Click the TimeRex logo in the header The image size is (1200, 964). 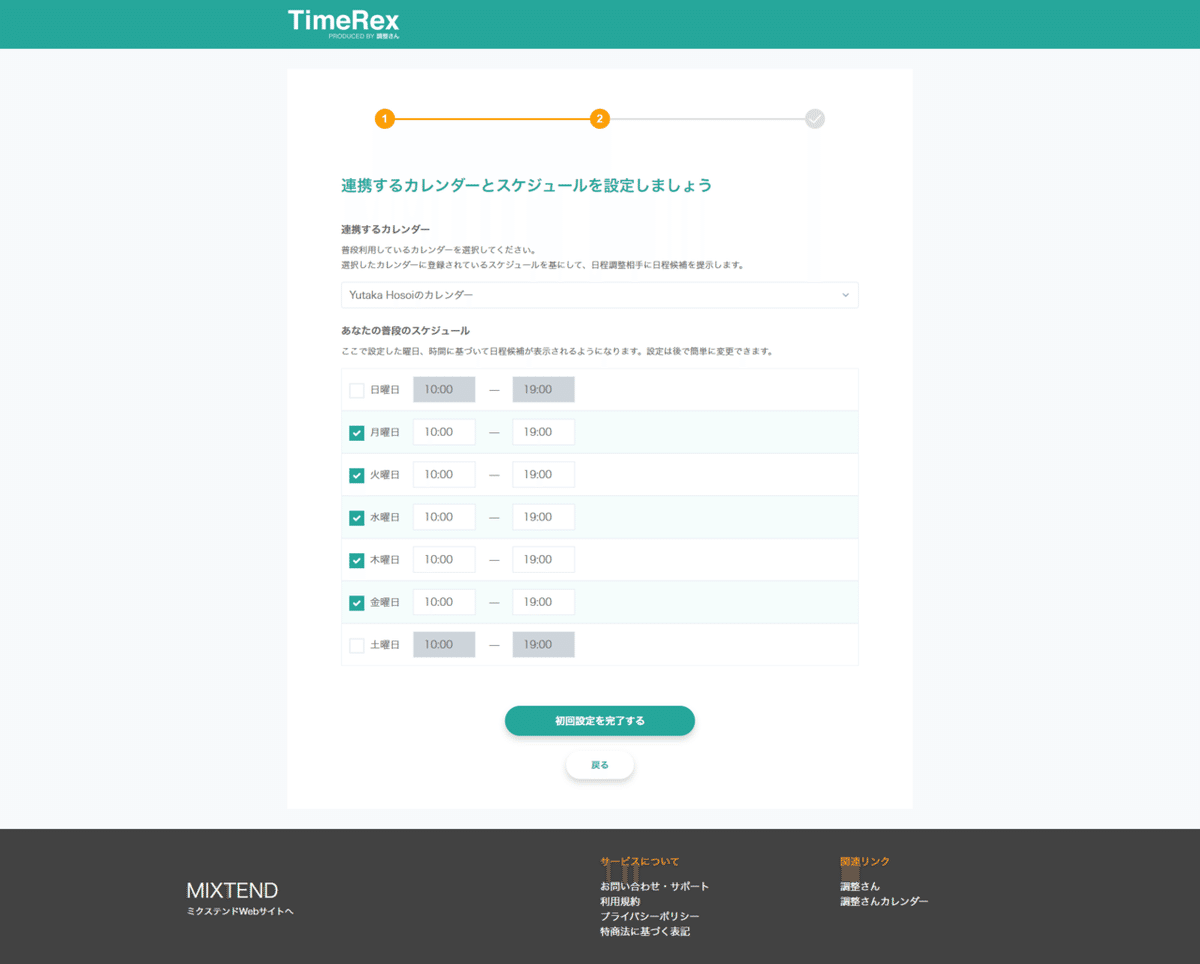343,21
